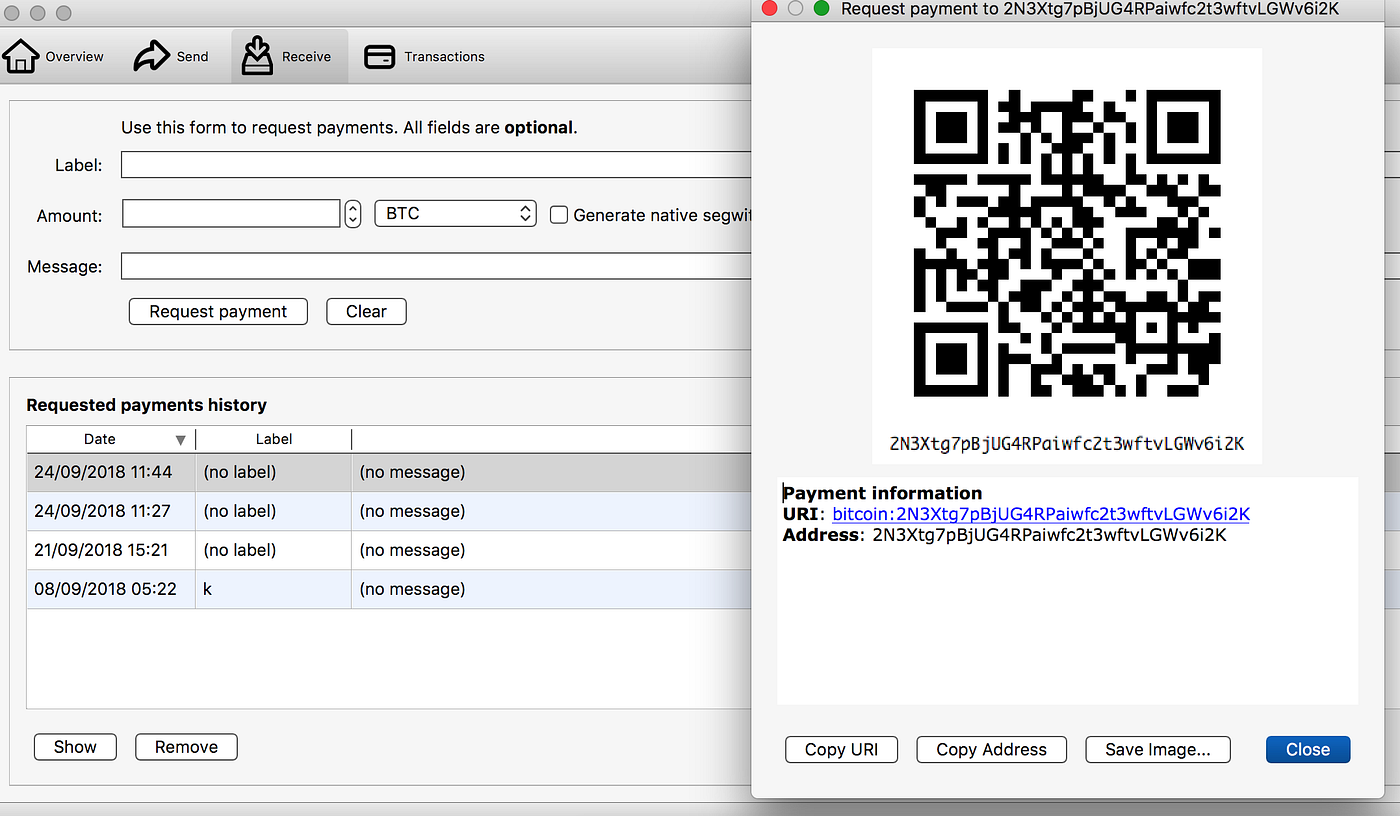1400x816 pixels.
Task: Click address caption under QR code
Action: (1067, 444)
